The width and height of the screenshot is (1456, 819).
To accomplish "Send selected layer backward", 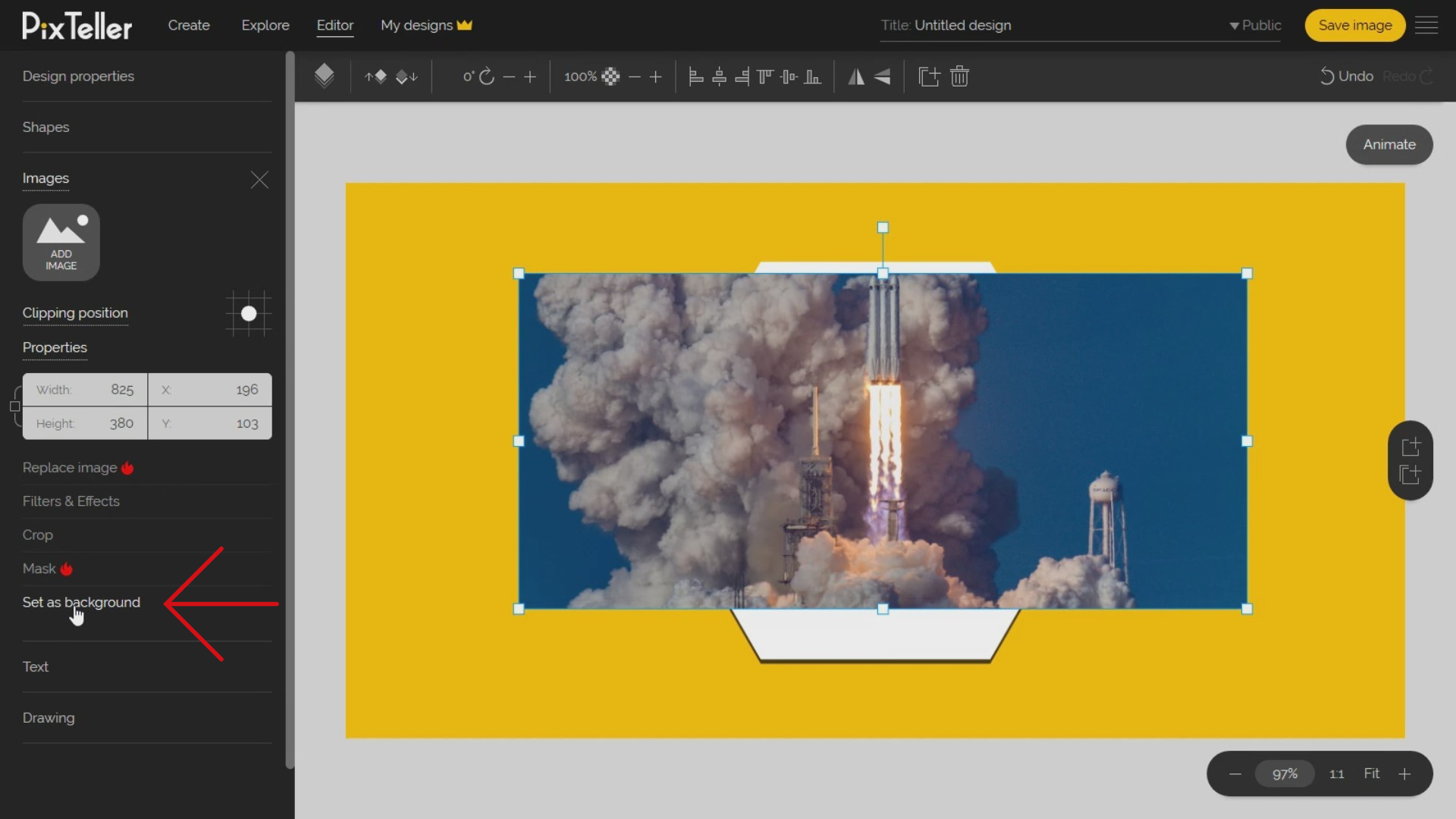I will coord(407,76).
